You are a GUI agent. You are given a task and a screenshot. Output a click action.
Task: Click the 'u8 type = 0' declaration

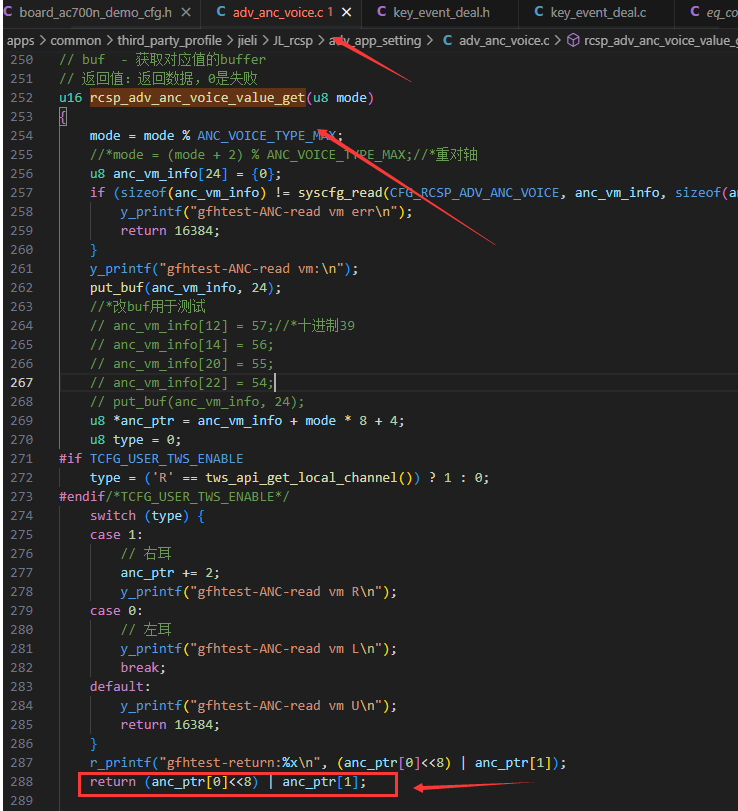[135, 440]
